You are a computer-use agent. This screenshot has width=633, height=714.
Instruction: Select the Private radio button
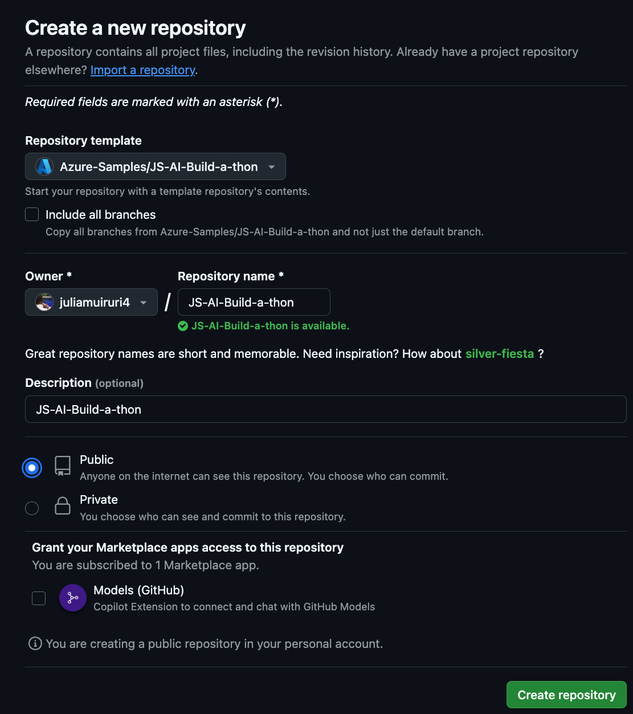pos(32,508)
